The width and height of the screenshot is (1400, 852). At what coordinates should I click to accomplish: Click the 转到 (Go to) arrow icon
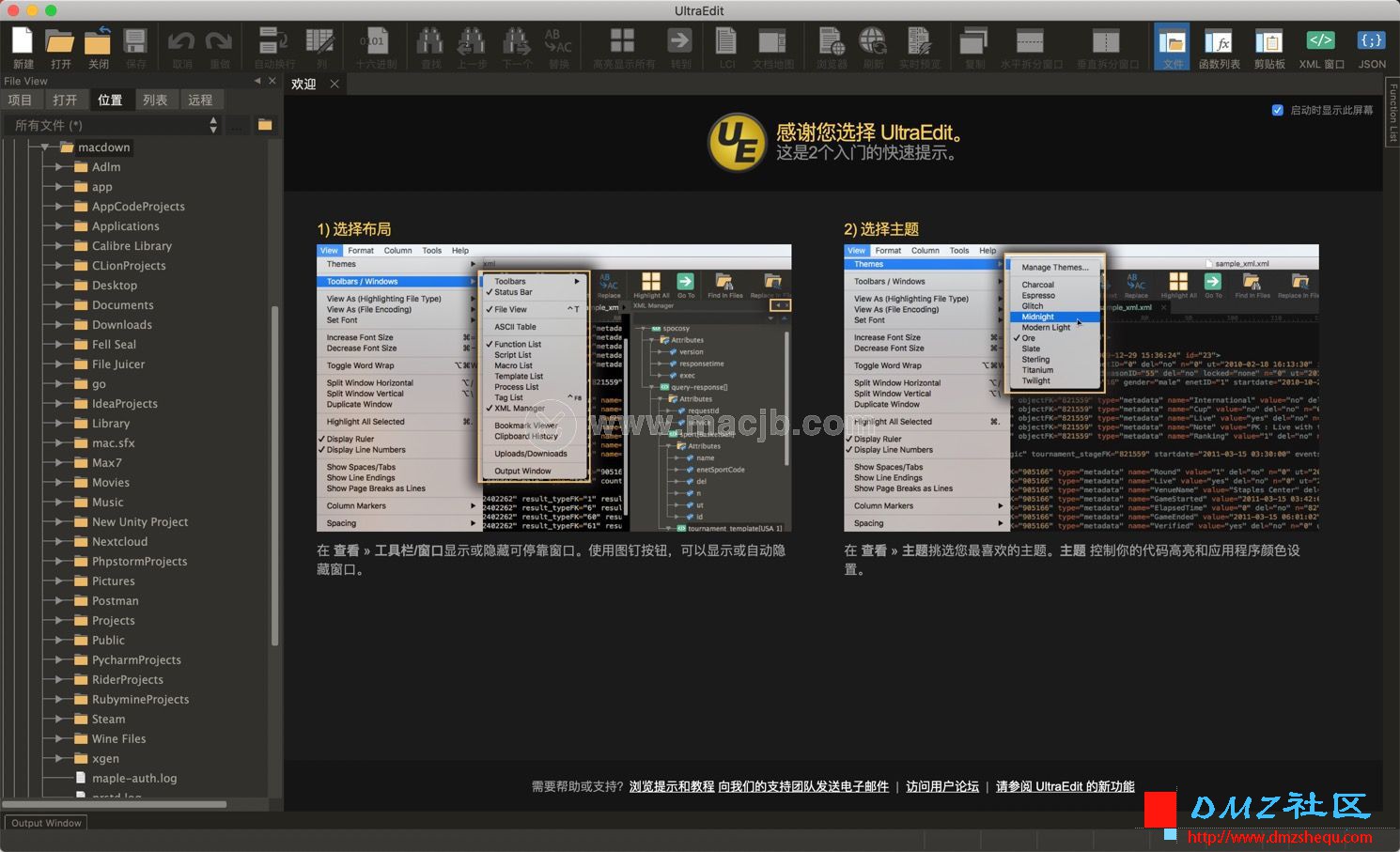680,42
